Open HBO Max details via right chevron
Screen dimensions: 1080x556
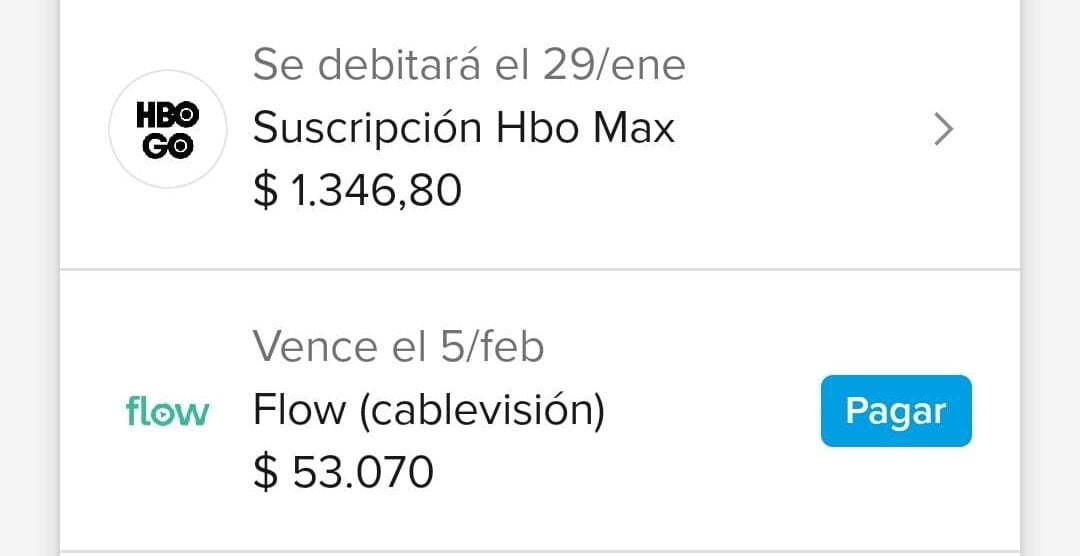click(943, 129)
